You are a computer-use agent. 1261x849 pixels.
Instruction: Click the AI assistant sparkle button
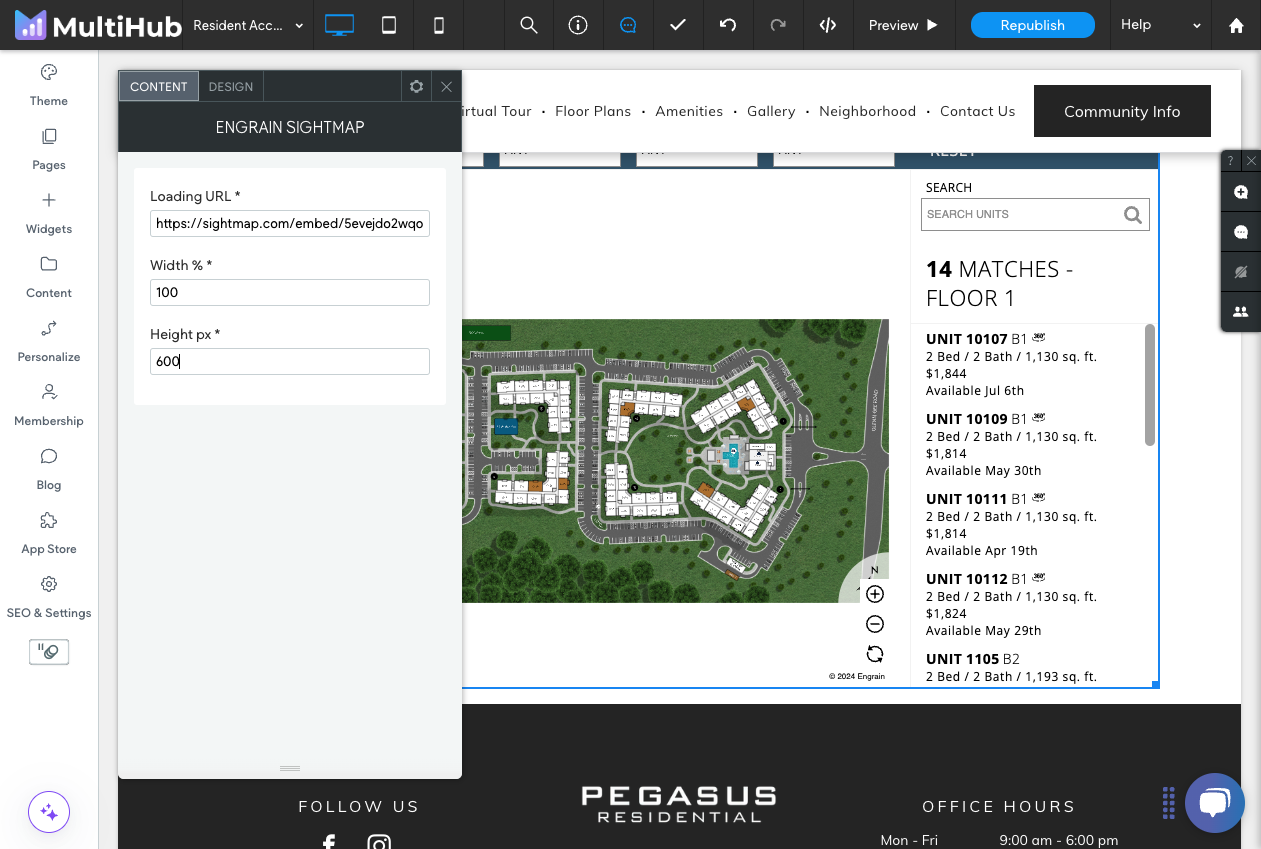[x=49, y=811]
